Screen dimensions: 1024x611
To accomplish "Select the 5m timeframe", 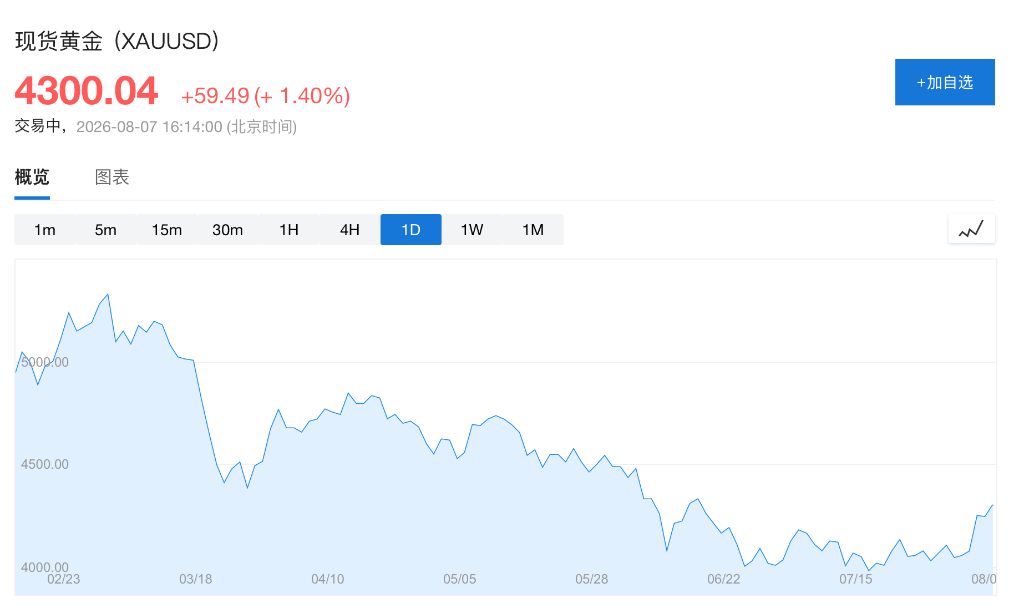I will pyautogui.click(x=105, y=230).
